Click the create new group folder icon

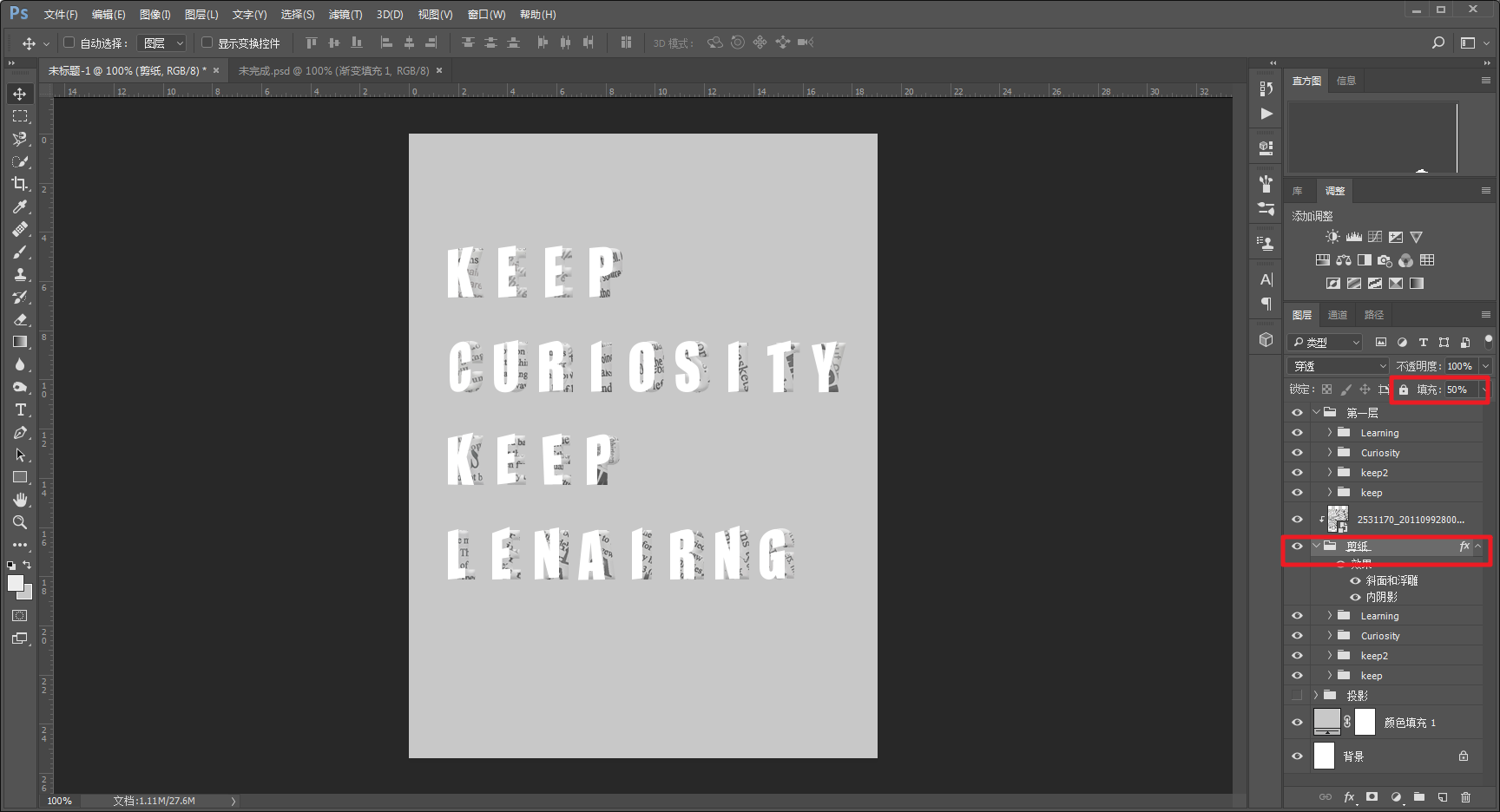(x=1419, y=797)
